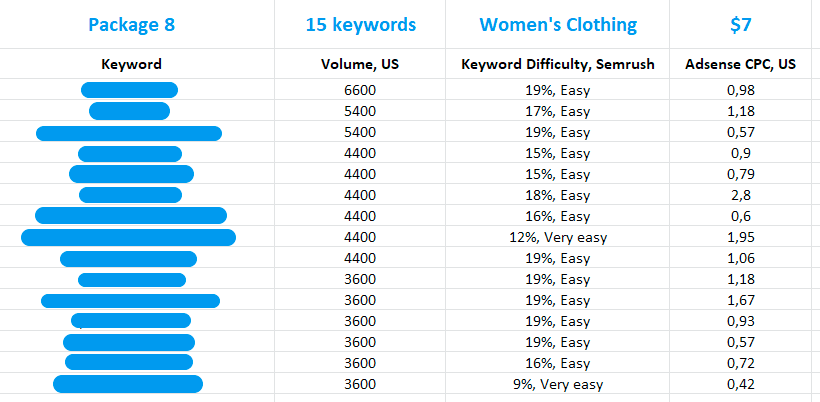820x402 pixels.
Task: Select the "$7" price cell
Action: [741, 24]
